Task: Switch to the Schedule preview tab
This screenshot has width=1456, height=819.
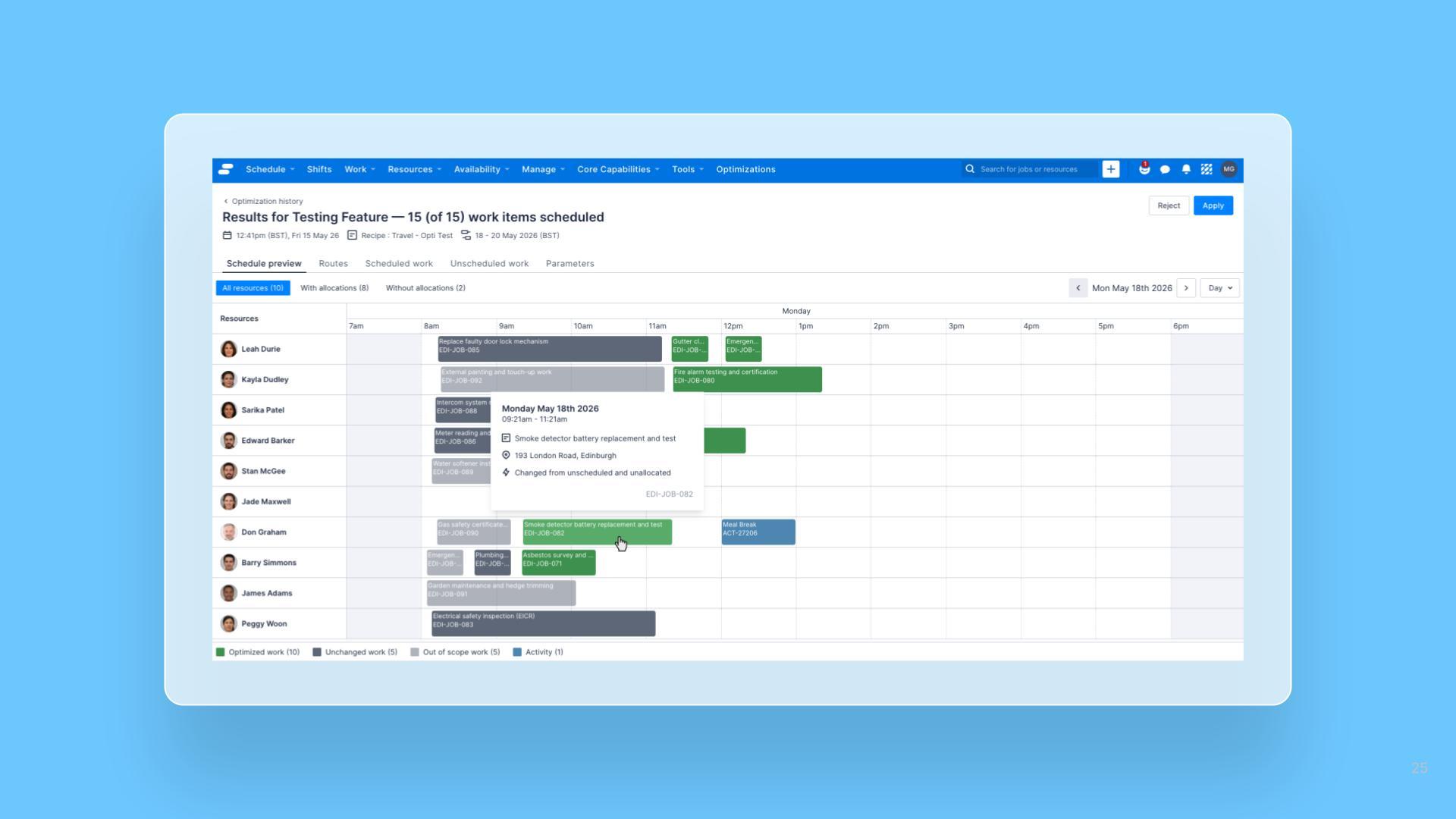Action: (264, 264)
